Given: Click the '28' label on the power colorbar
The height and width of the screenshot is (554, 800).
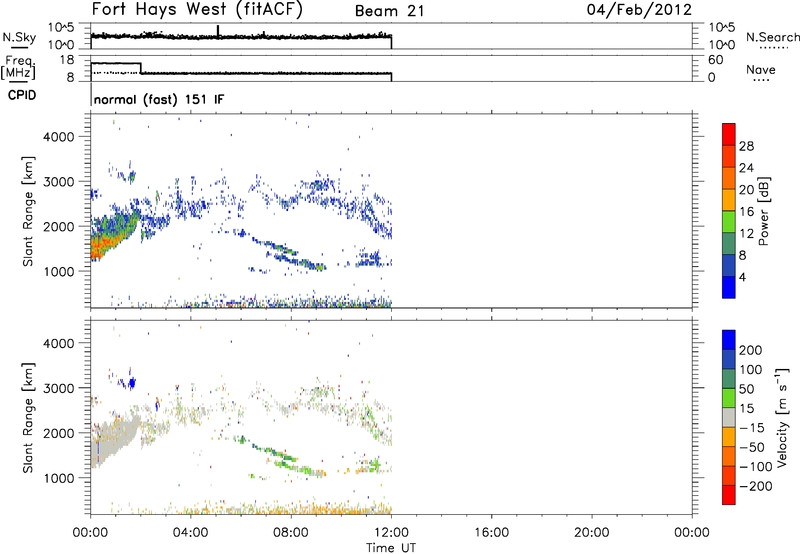Looking at the screenshot, I should (x=746, y=146).
